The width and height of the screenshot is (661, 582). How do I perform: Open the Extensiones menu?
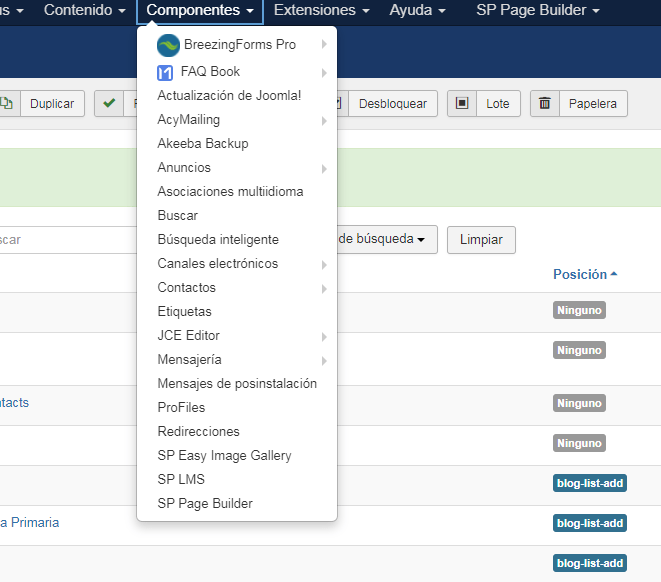click(322, 10)
